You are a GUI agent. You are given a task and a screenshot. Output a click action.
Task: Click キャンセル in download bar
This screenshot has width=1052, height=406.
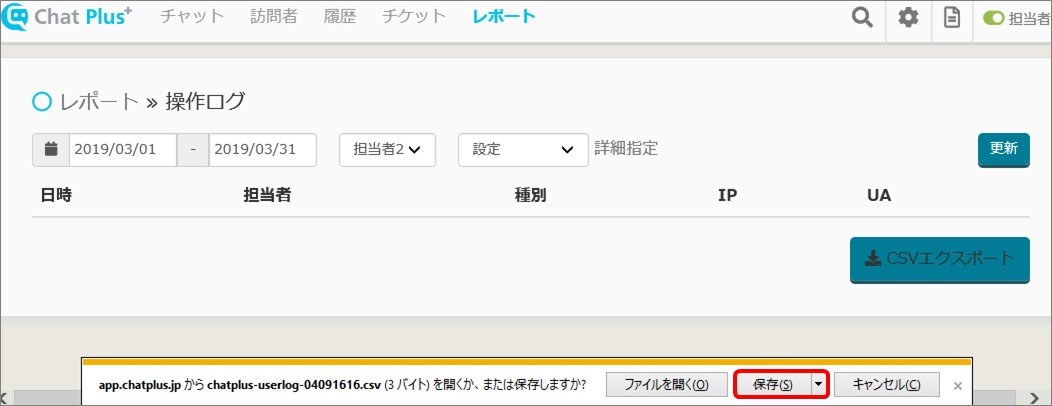tap(887, 385)
